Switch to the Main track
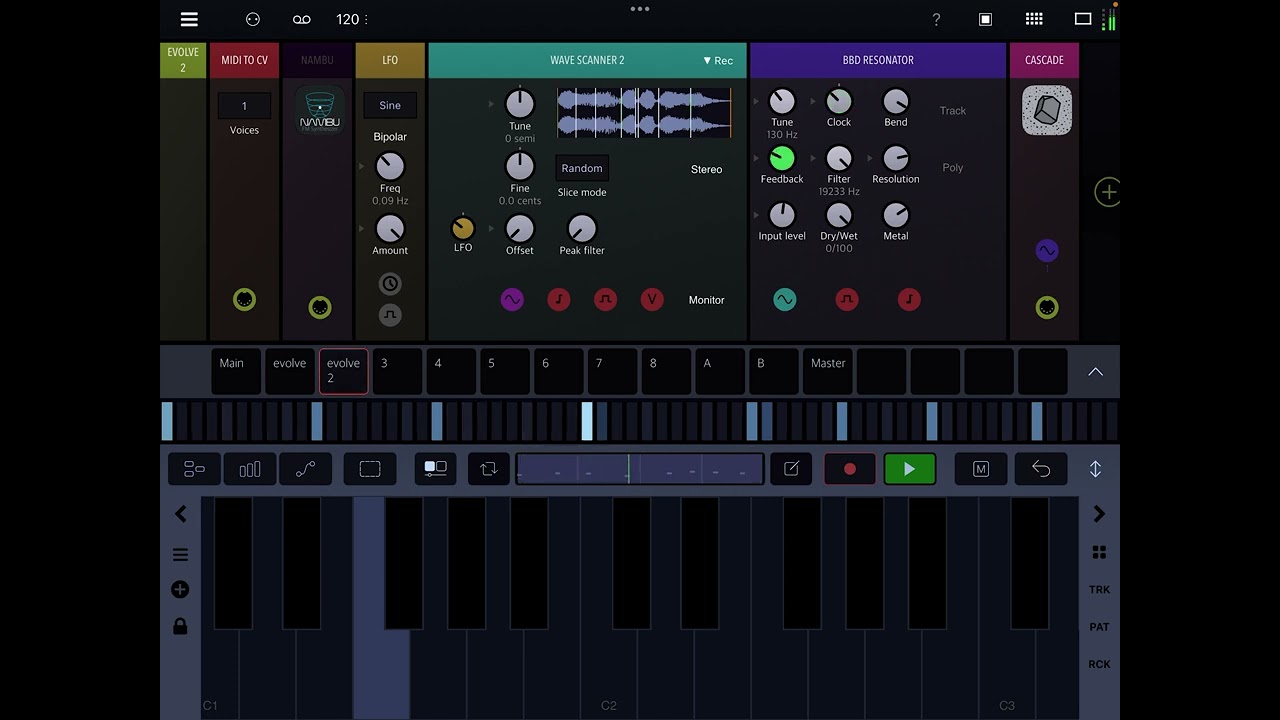The width and height of the screenshot is (1280, 720). tap(236, 372)
